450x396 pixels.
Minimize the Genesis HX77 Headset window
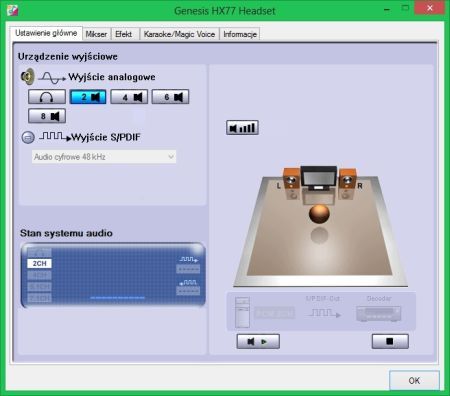pos(387,9)
